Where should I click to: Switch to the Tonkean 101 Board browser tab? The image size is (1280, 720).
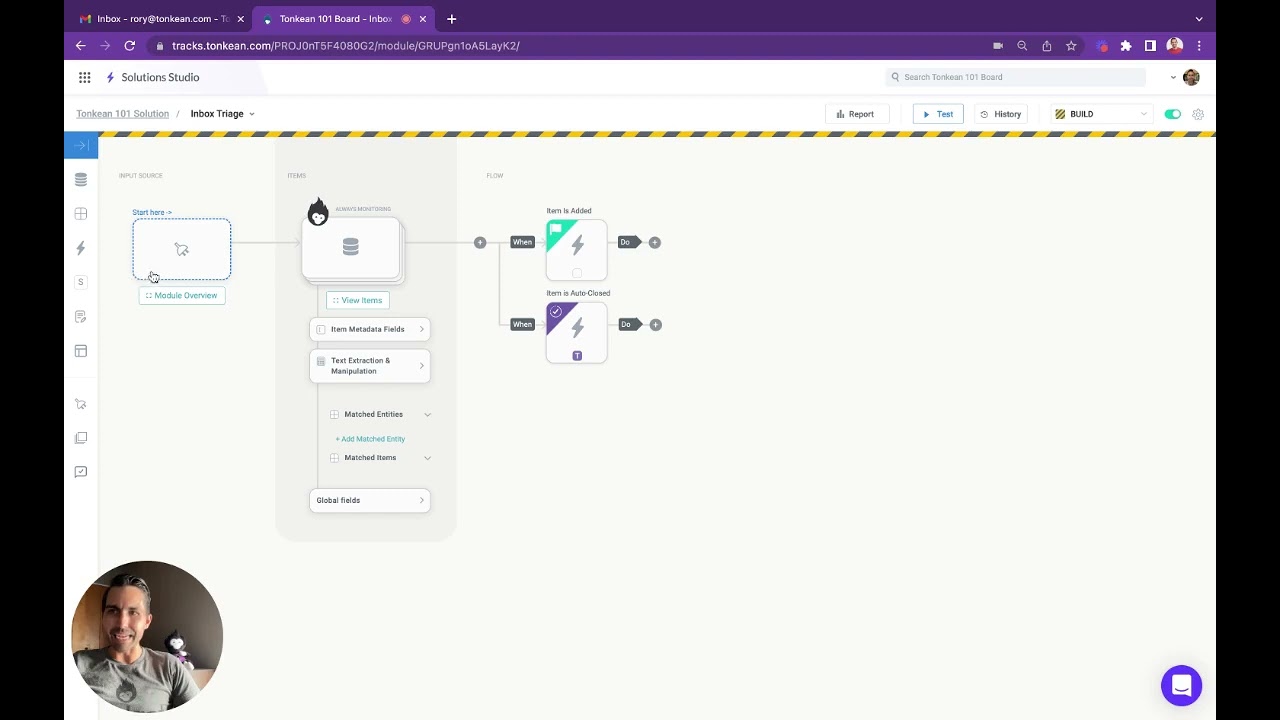click(x=344, y=18)
